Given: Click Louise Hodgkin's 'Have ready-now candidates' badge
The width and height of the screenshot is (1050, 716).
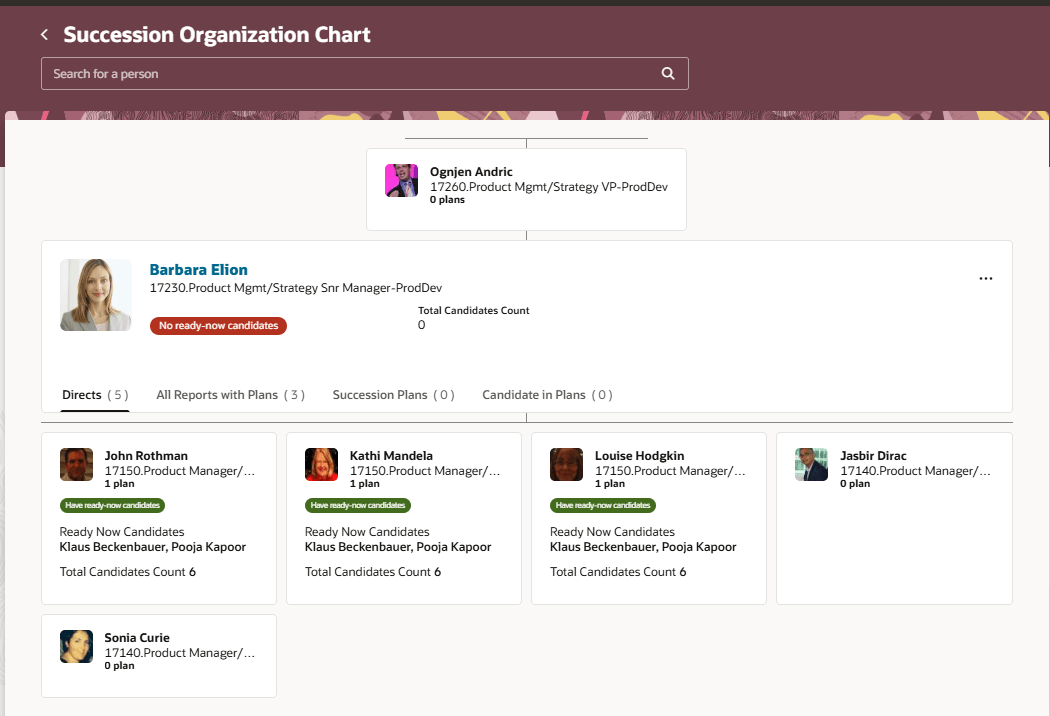Looking at the screenshot, I should click(602, 505).
